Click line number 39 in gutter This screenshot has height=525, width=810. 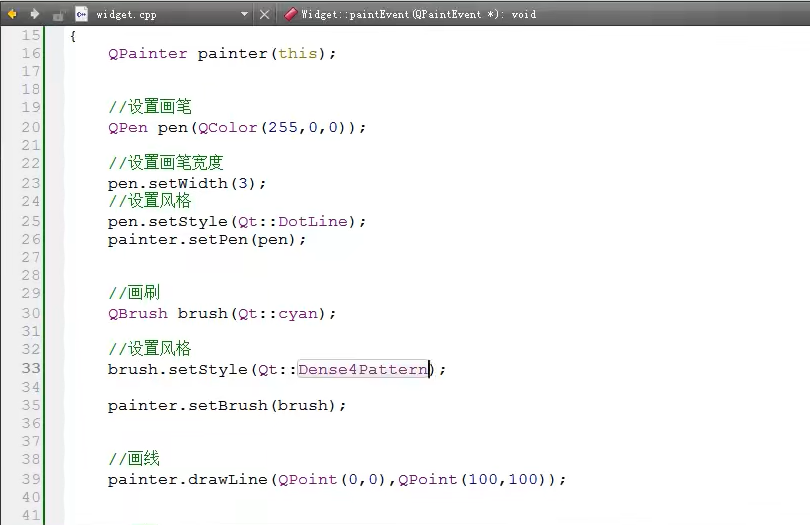point(31,479)
